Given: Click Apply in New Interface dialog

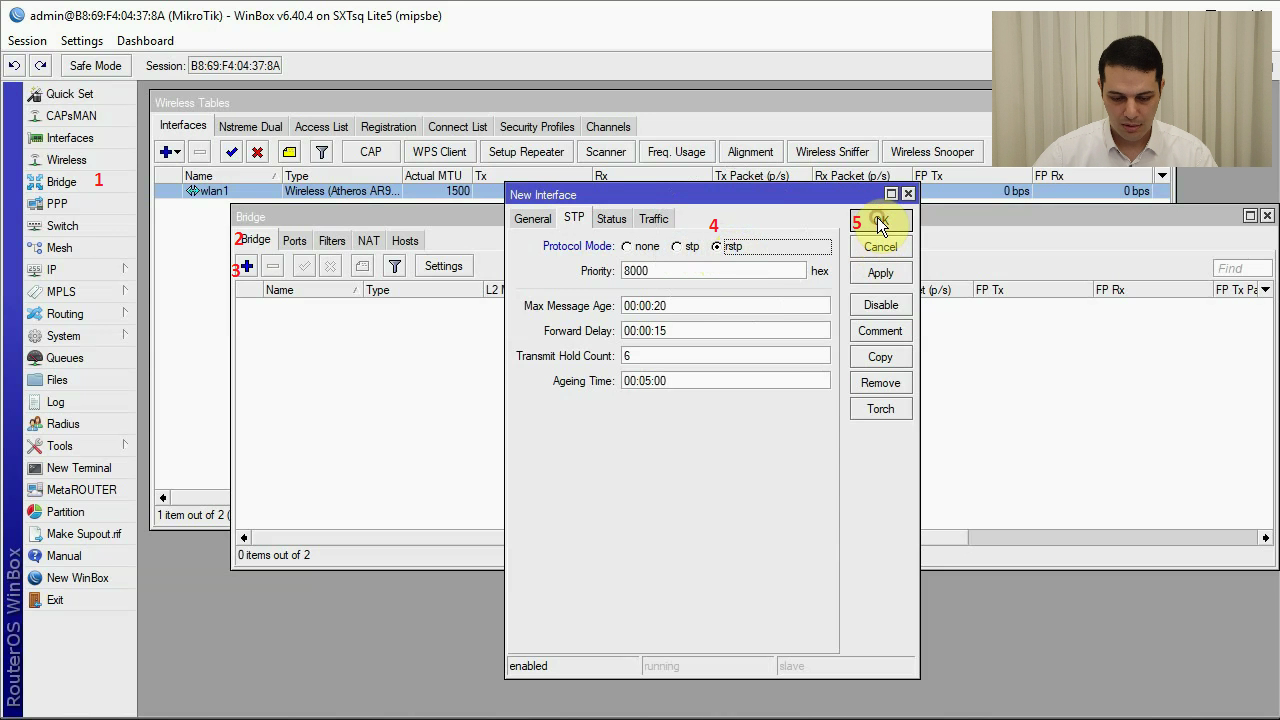Looking at the screenshot, I should [x=881, y=273].
